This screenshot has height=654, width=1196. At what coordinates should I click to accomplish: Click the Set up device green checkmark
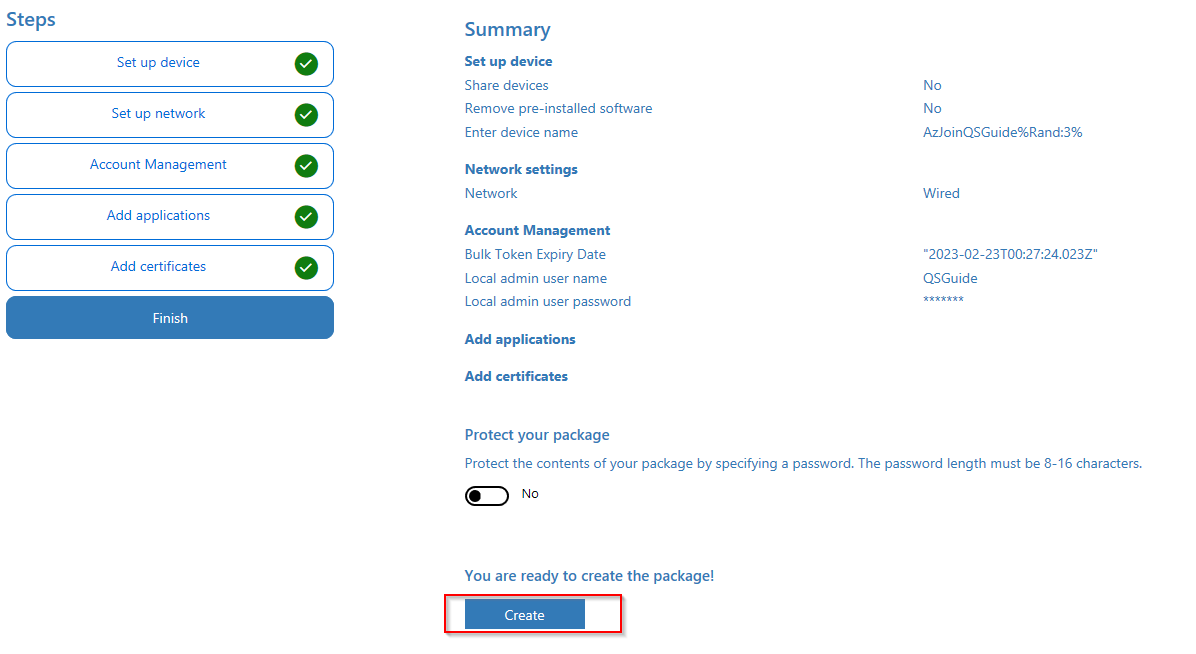pyautogui.click(x=306, y=64)
